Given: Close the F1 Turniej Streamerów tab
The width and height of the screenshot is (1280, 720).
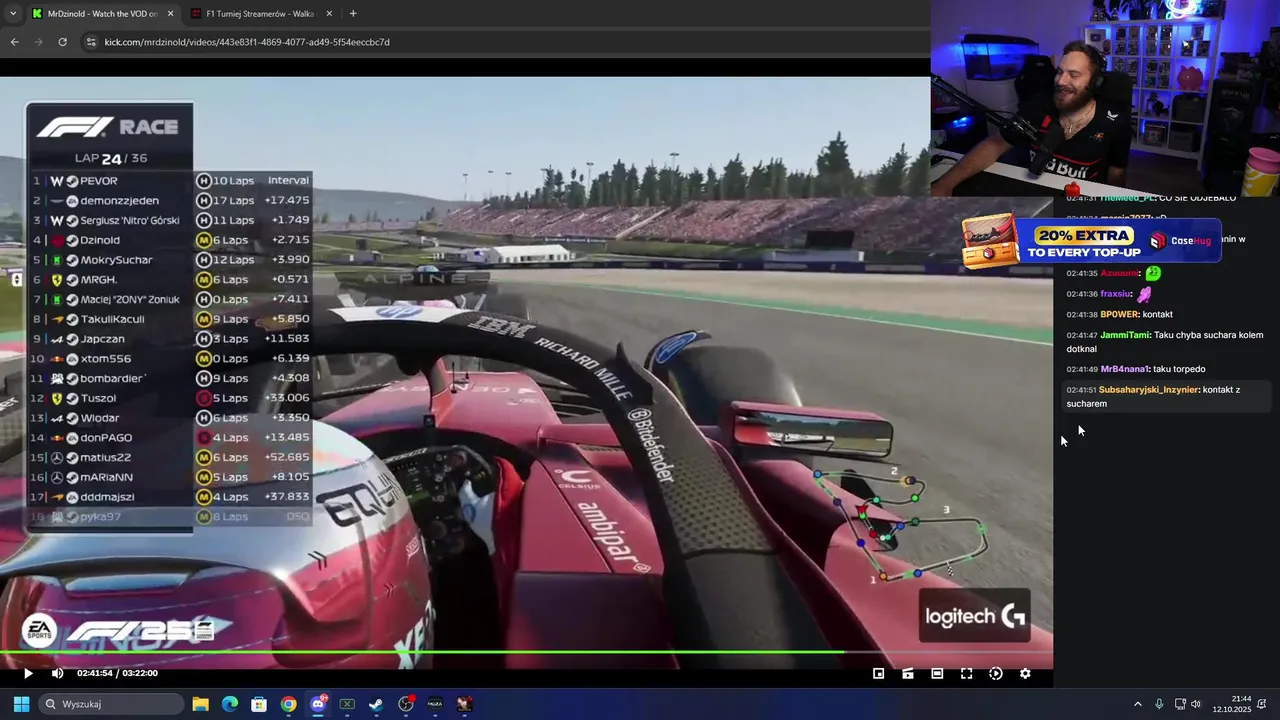Looking at the screenshot, I should 328,14.
